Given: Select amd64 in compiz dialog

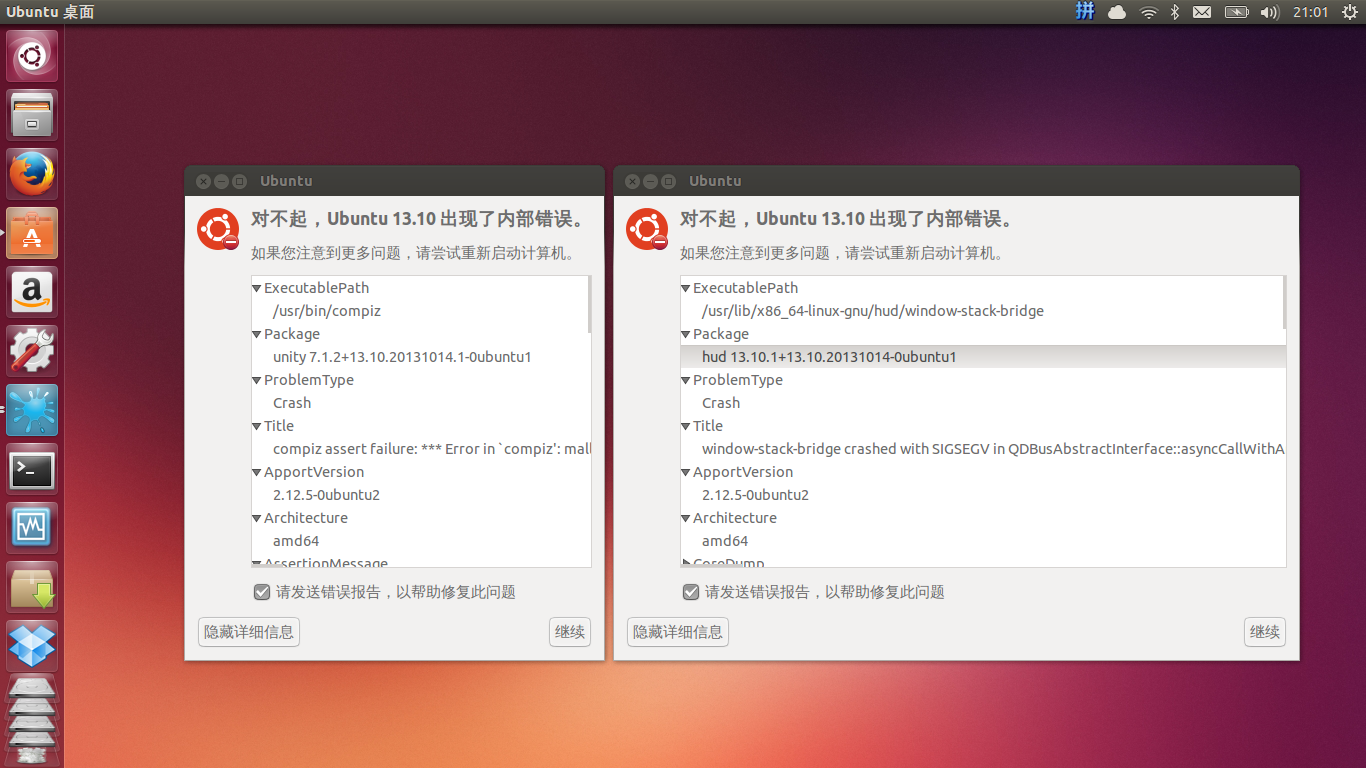Looking at the screenshot, I should (420, 541).
